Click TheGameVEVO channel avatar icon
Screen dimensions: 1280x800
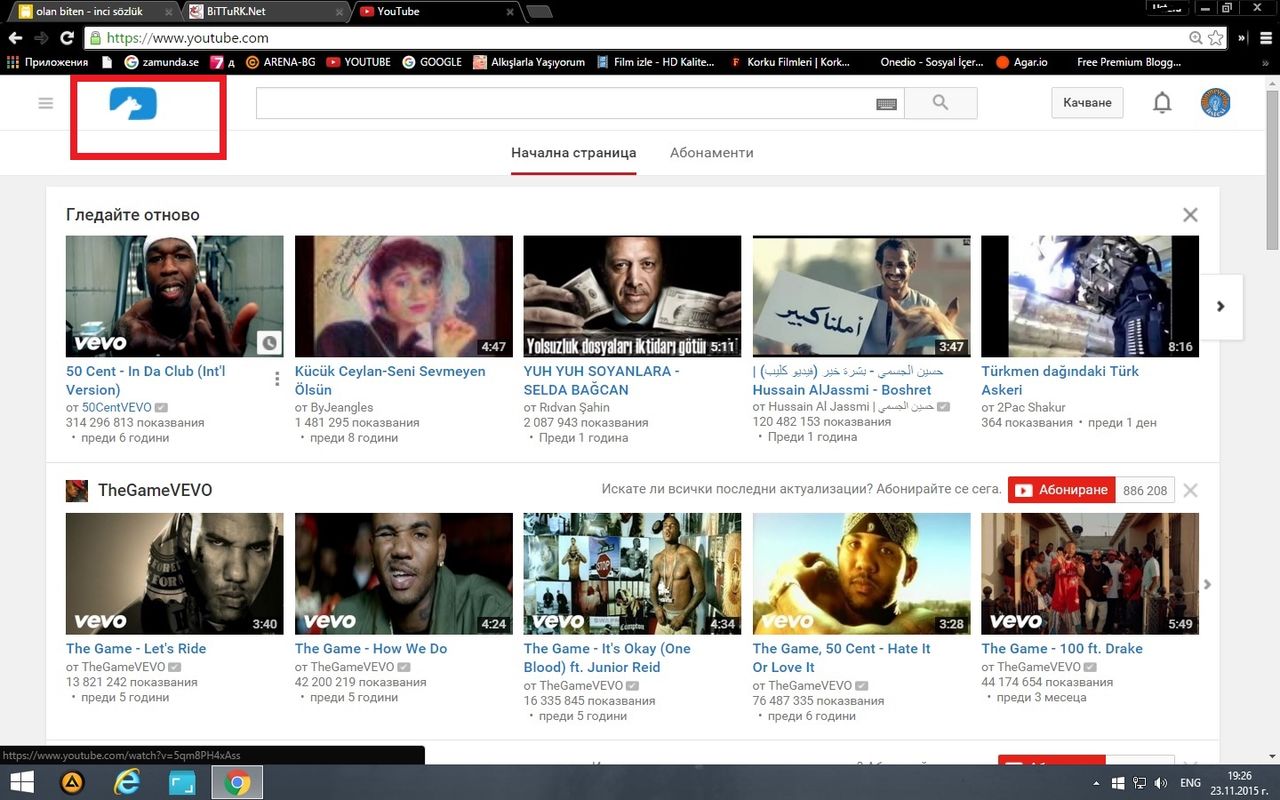coord(77,490)
